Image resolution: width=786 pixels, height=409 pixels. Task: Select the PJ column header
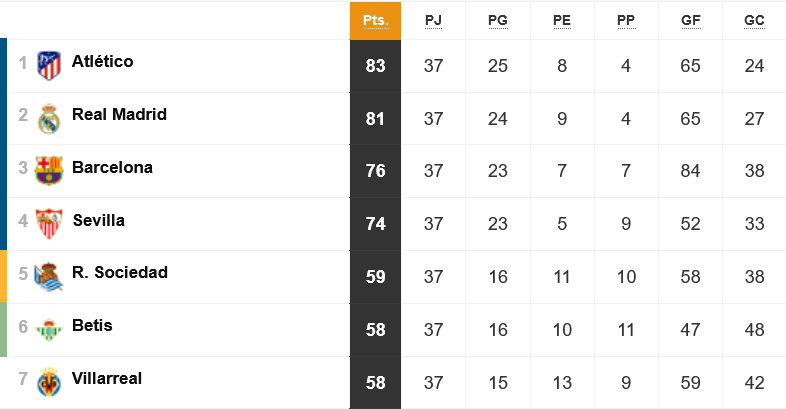433,21
